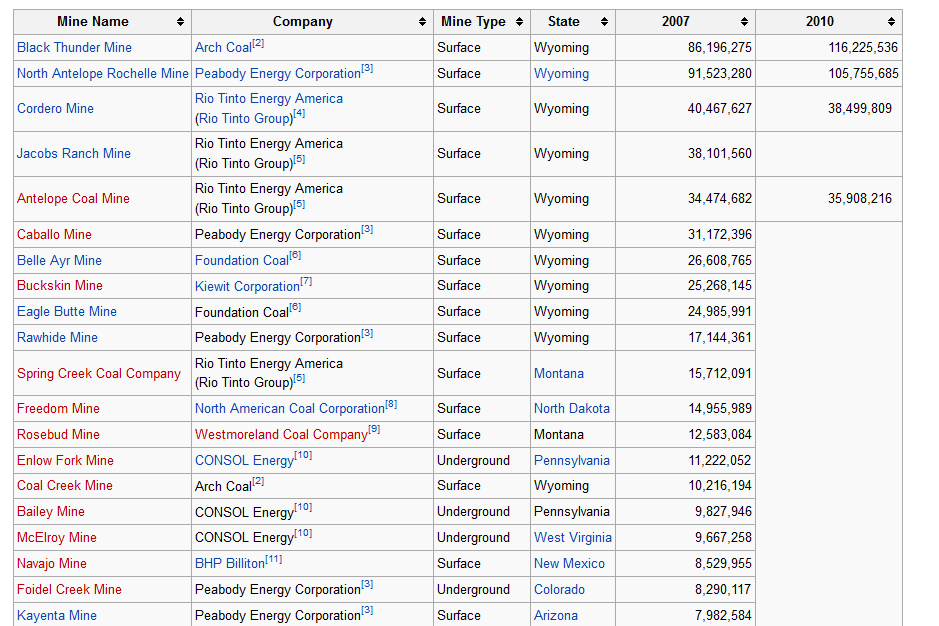Image resolution: width=939 pixels, height=626 pixels.
Task: Open McElroy Mine red link
Action: 56,538
